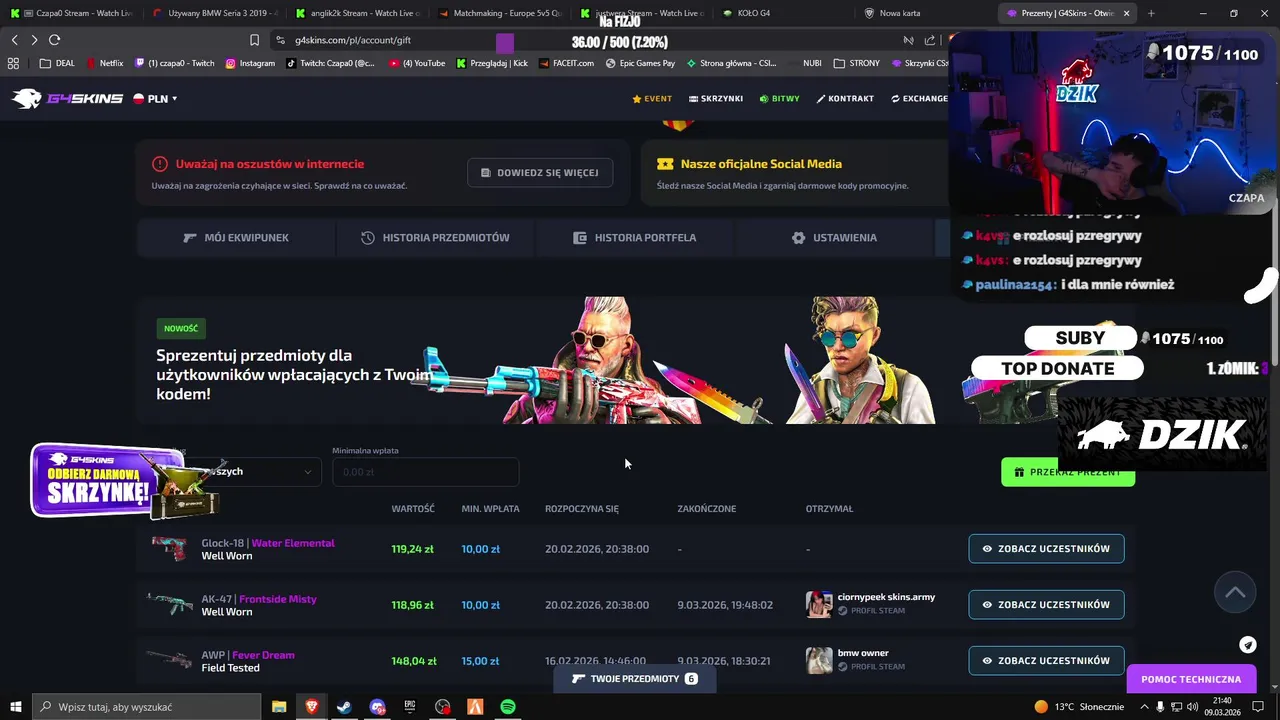Screen dimensions: 1280x720
Task: Click the AWP Fever Dream skin thumbnail
Action: 169,659
